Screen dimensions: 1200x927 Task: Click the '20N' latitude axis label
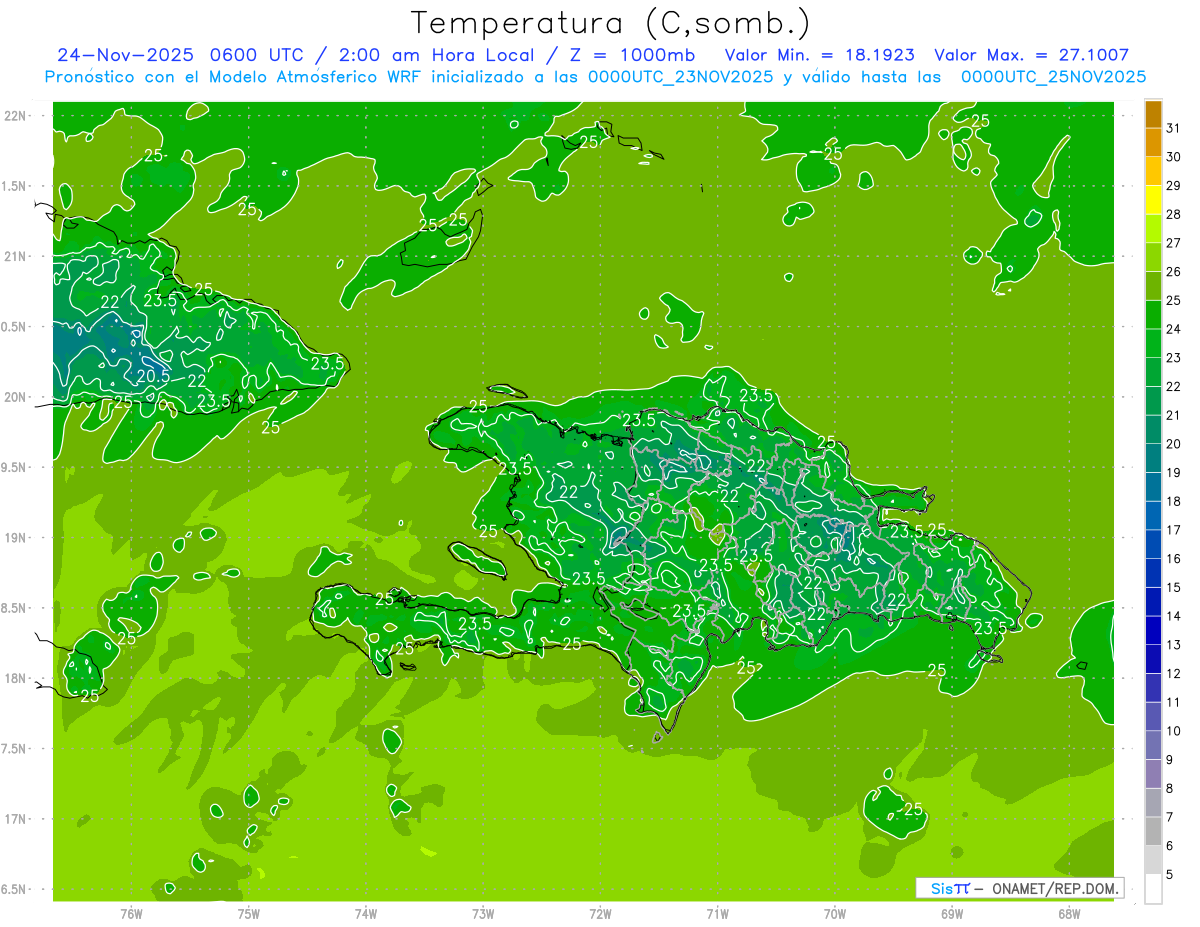(x=15, y=397)
